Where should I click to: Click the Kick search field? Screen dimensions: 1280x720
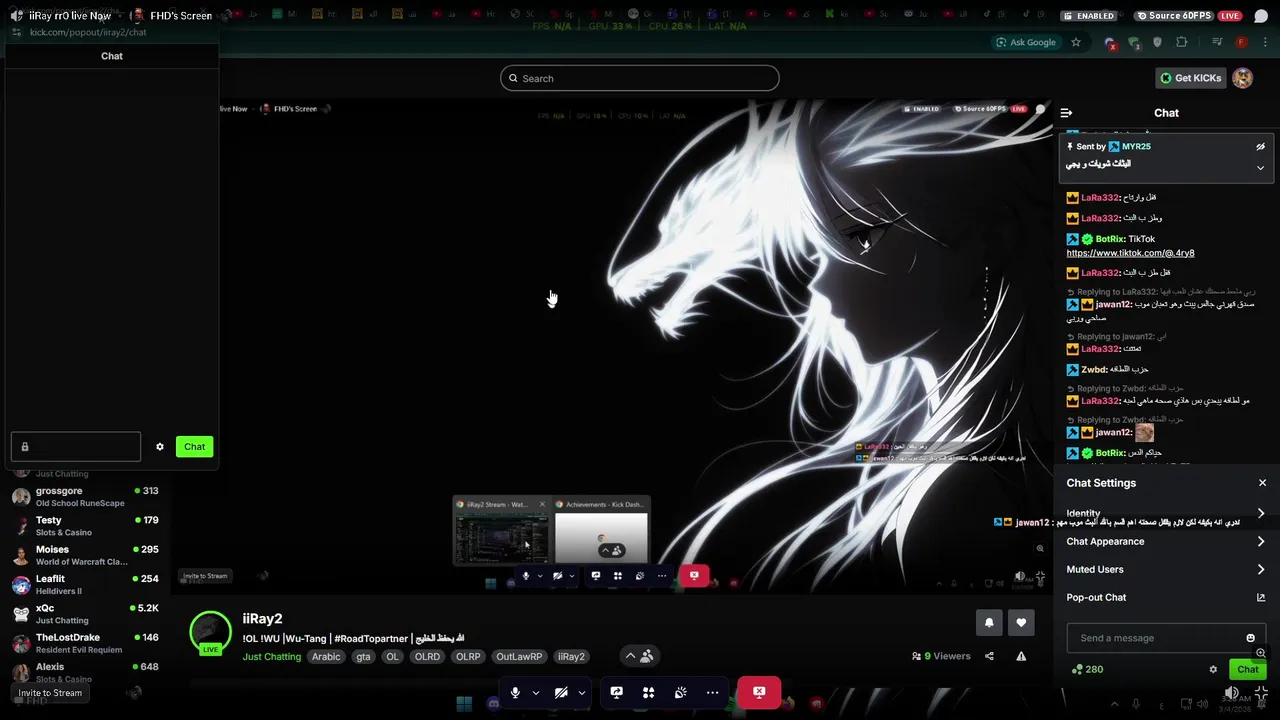click(640, 78)
